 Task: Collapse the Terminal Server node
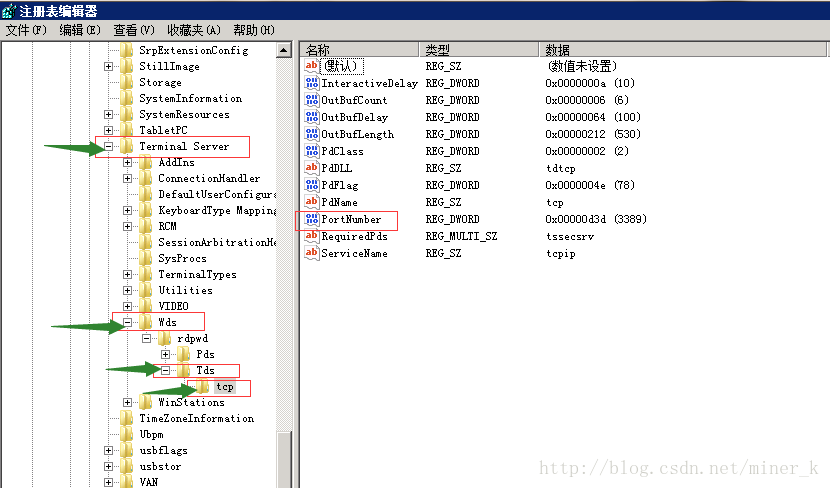tap(109, 146)
